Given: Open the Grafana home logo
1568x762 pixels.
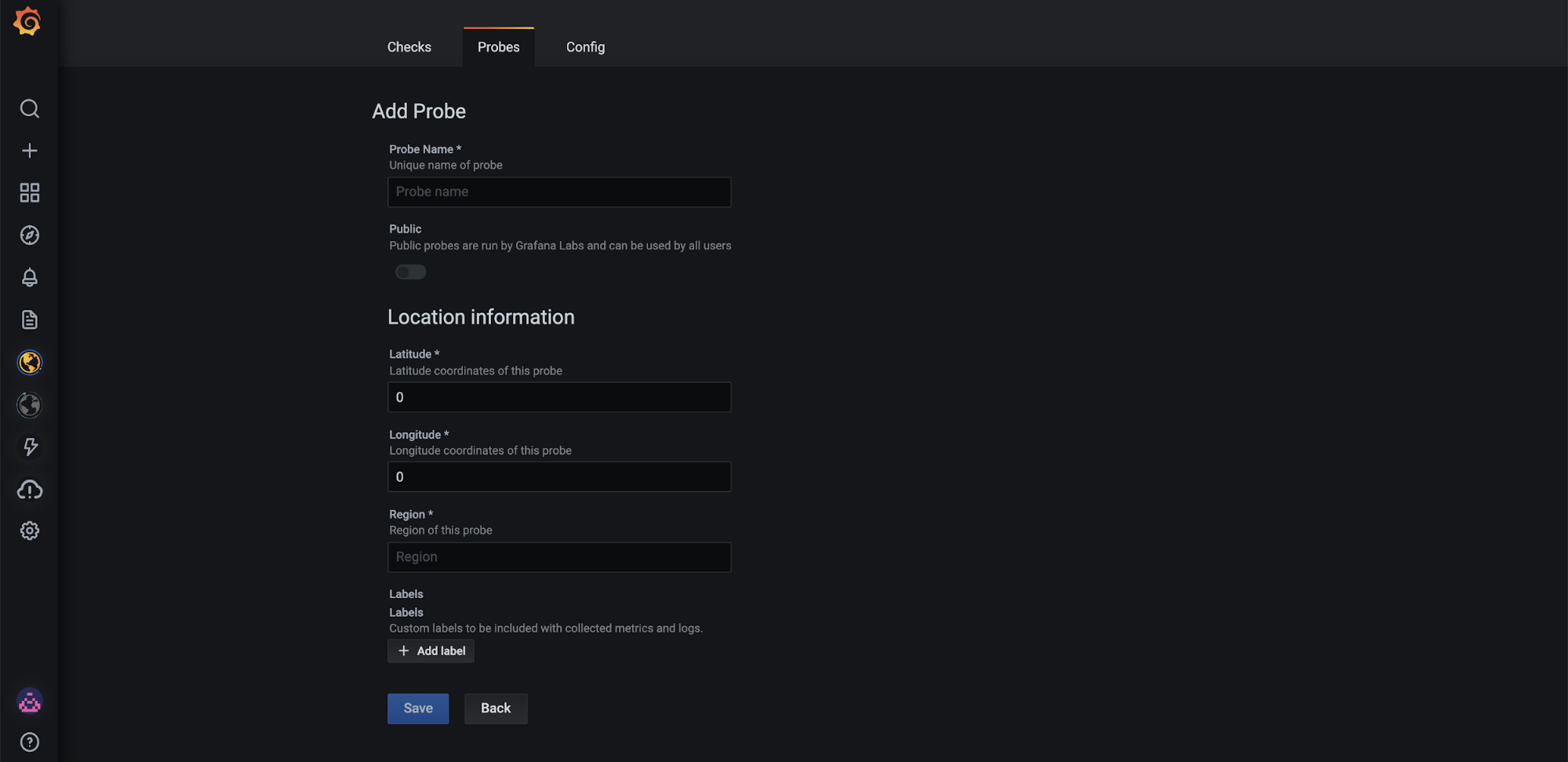Looking at the screenshot, I should pos(27,21).
